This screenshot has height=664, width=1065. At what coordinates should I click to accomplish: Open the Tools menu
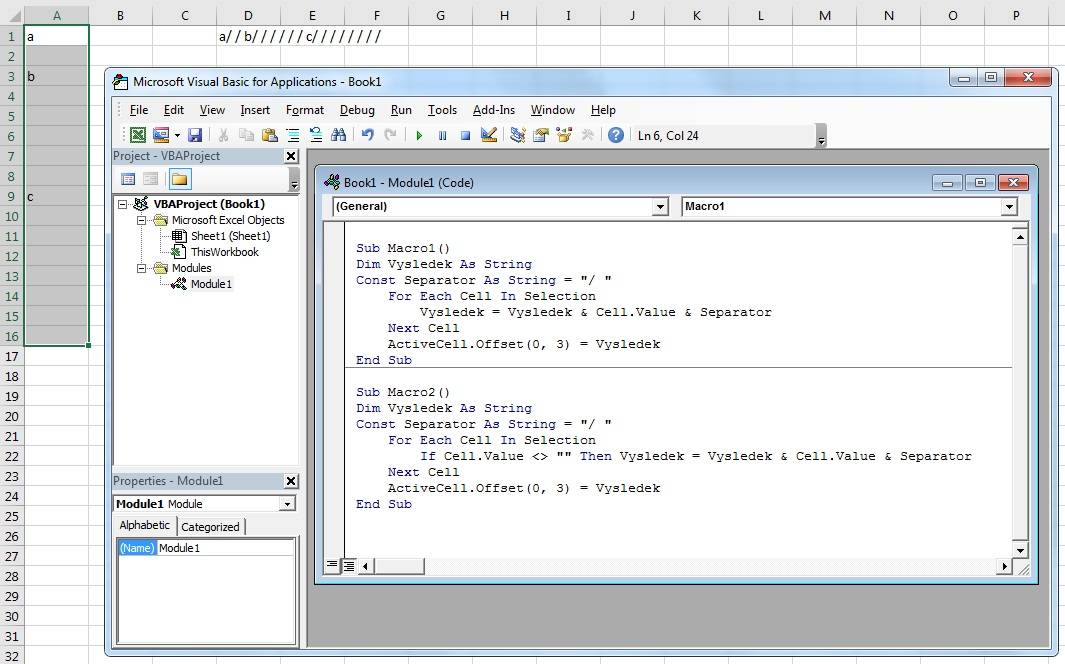pyautogui.click(x=442, y=110)
